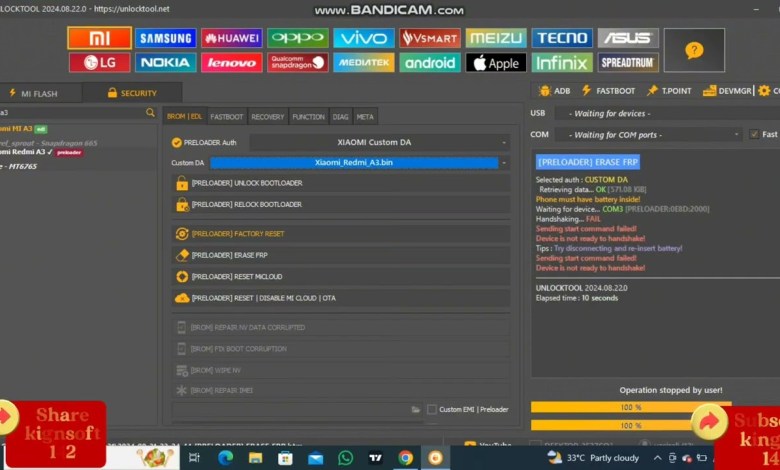Launch DEVMGR device manager
780x470 pixels.
pyautogui.click(x=709, y=91)
